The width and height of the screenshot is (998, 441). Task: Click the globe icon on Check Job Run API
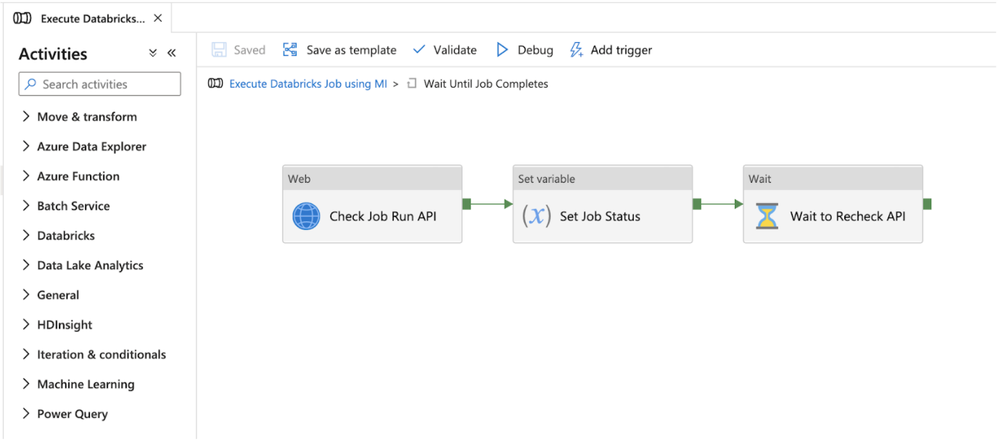(306, 216)
